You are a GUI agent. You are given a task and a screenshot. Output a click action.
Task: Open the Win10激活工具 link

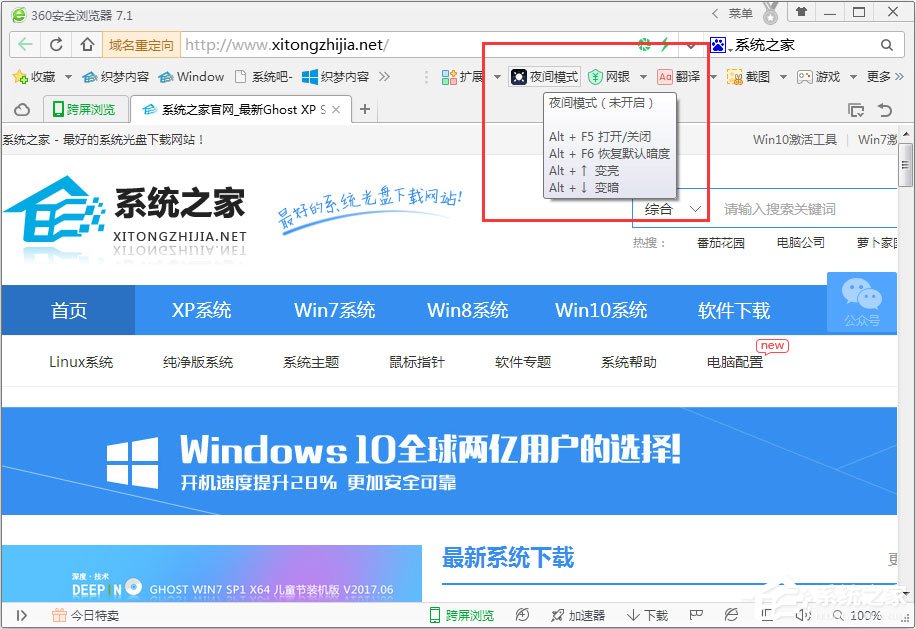pos(795,141)
